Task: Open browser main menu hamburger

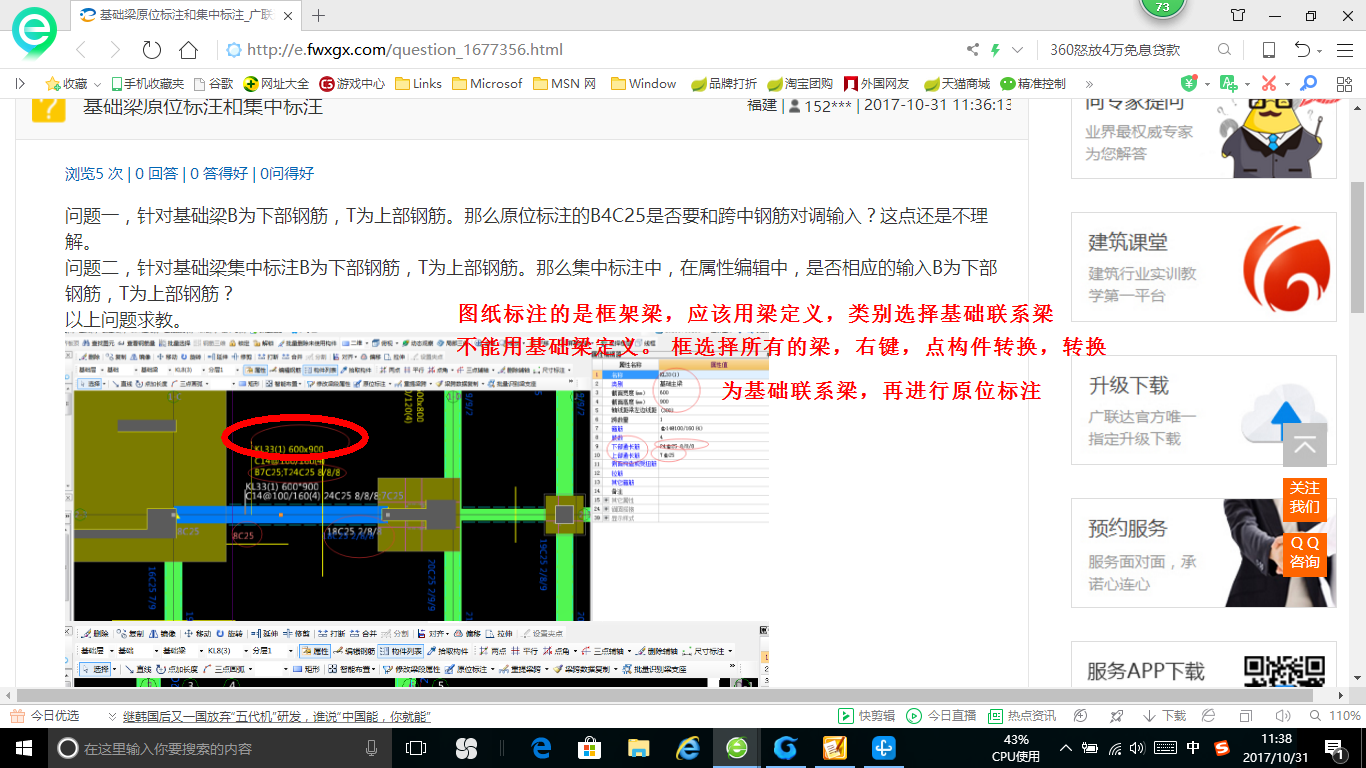Action: [x=1344, y=50]
